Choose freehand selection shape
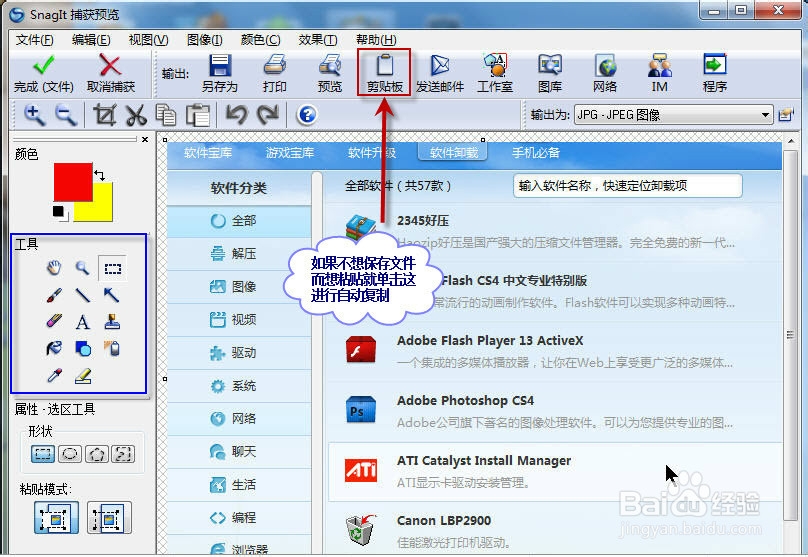 (x=124, y=454)
